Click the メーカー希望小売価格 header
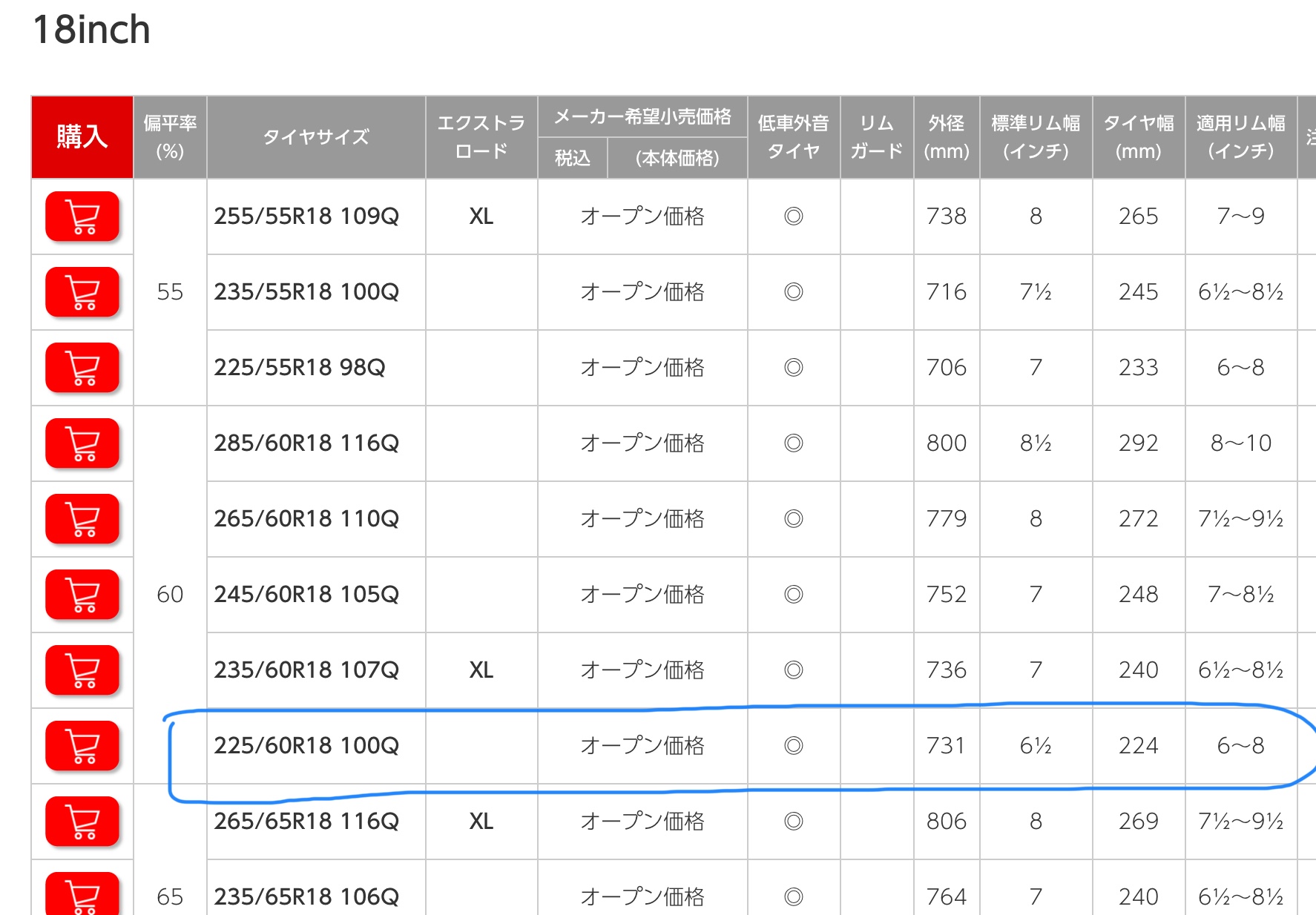Image resolution: width=1316 pixels, height=915 pixels. click(x=642, y=116)
